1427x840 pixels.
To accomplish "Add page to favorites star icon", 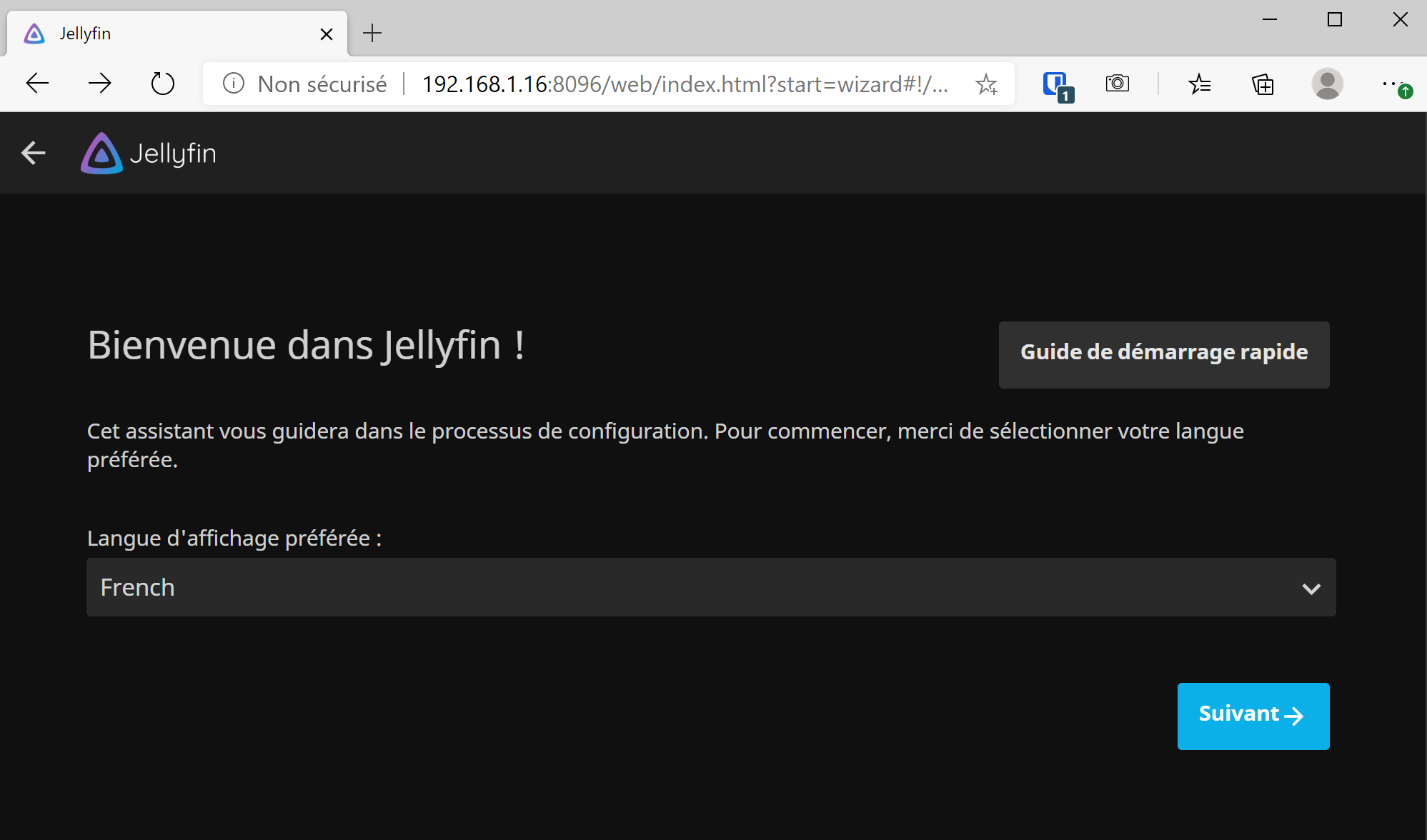I will click(x=986, y=84).
